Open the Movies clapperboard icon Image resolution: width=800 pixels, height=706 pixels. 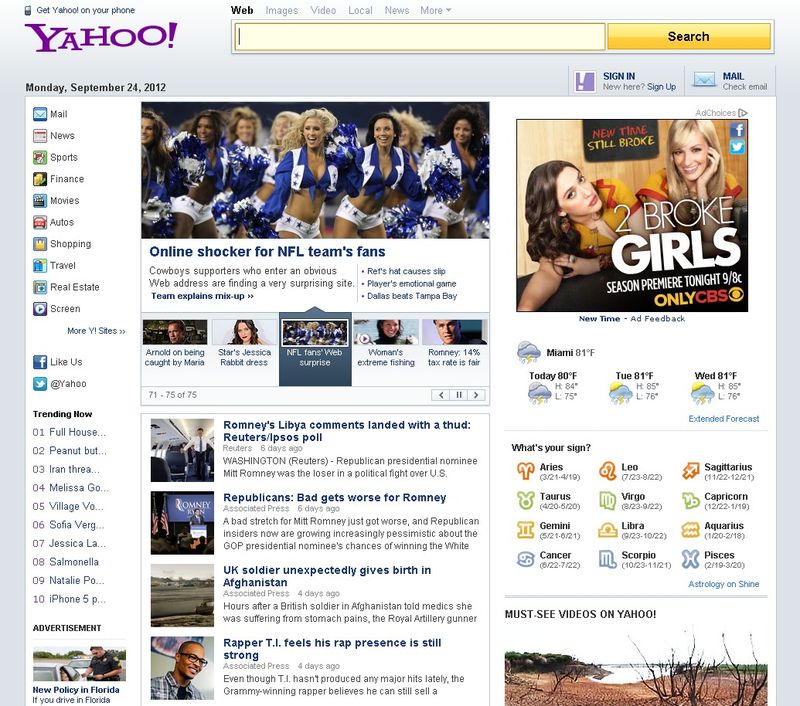40,200
